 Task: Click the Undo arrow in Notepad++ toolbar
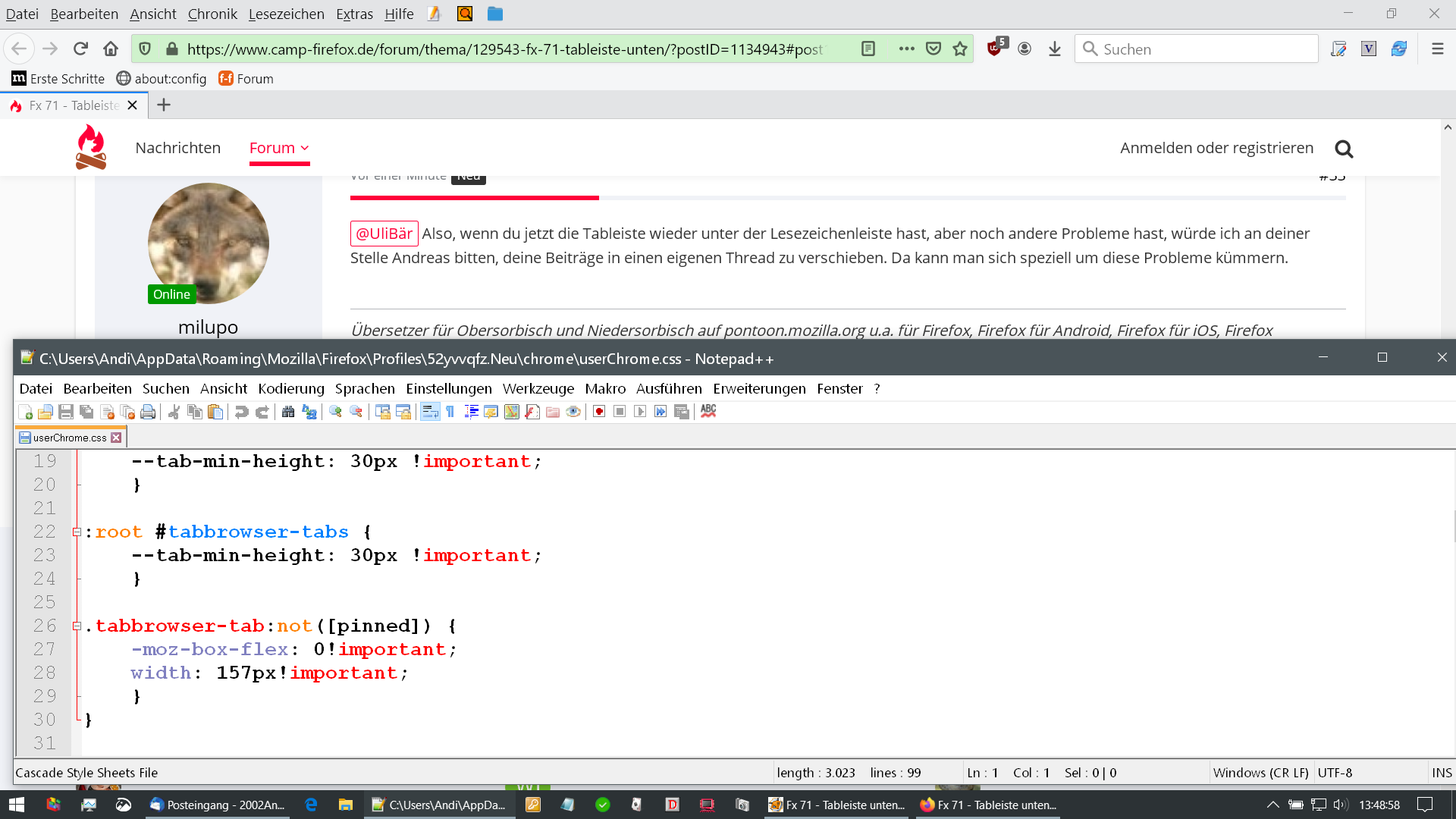point(241,412)
